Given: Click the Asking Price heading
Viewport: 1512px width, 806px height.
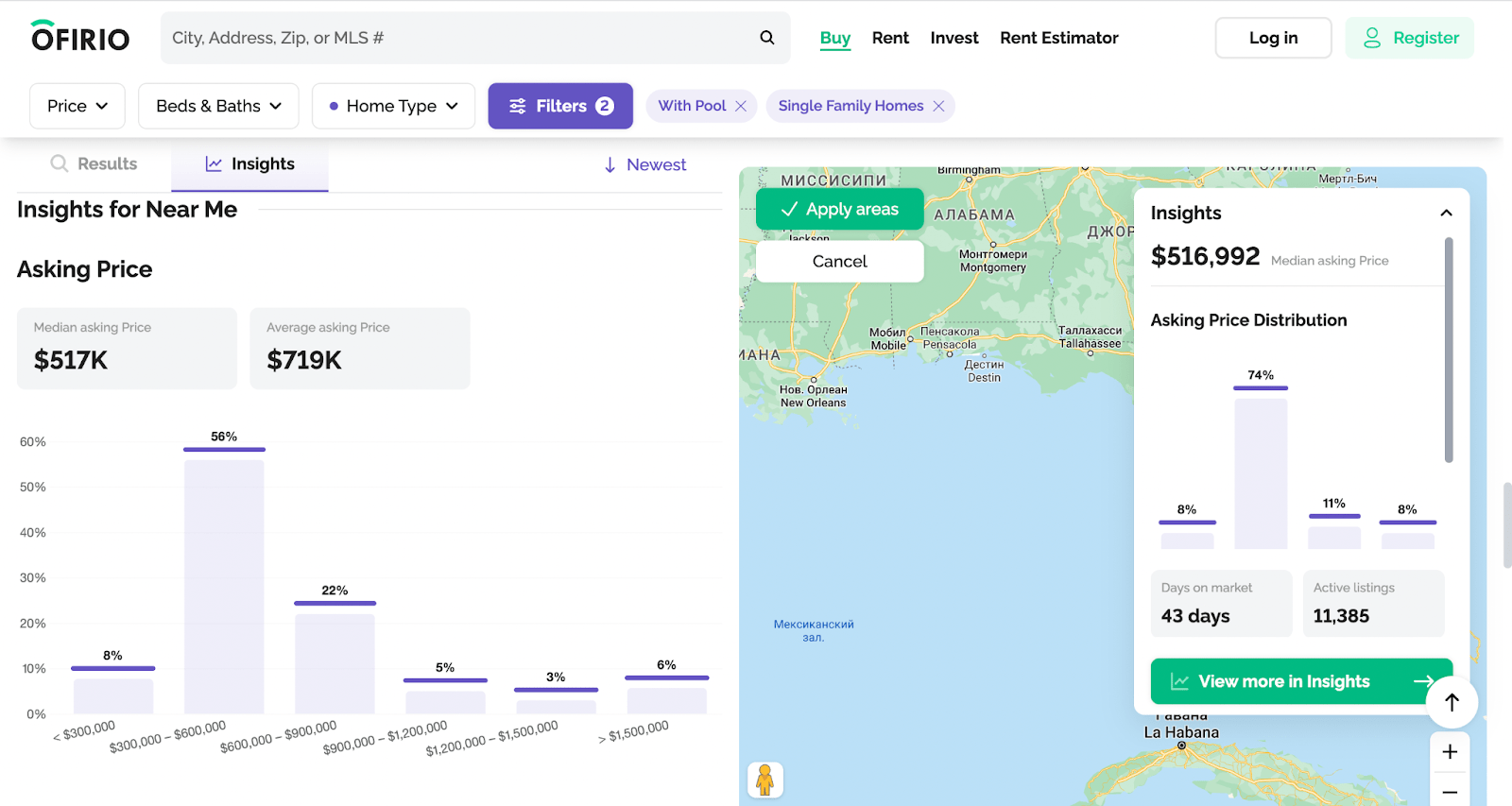Looking at the screenshot, I should coord(85,269).
